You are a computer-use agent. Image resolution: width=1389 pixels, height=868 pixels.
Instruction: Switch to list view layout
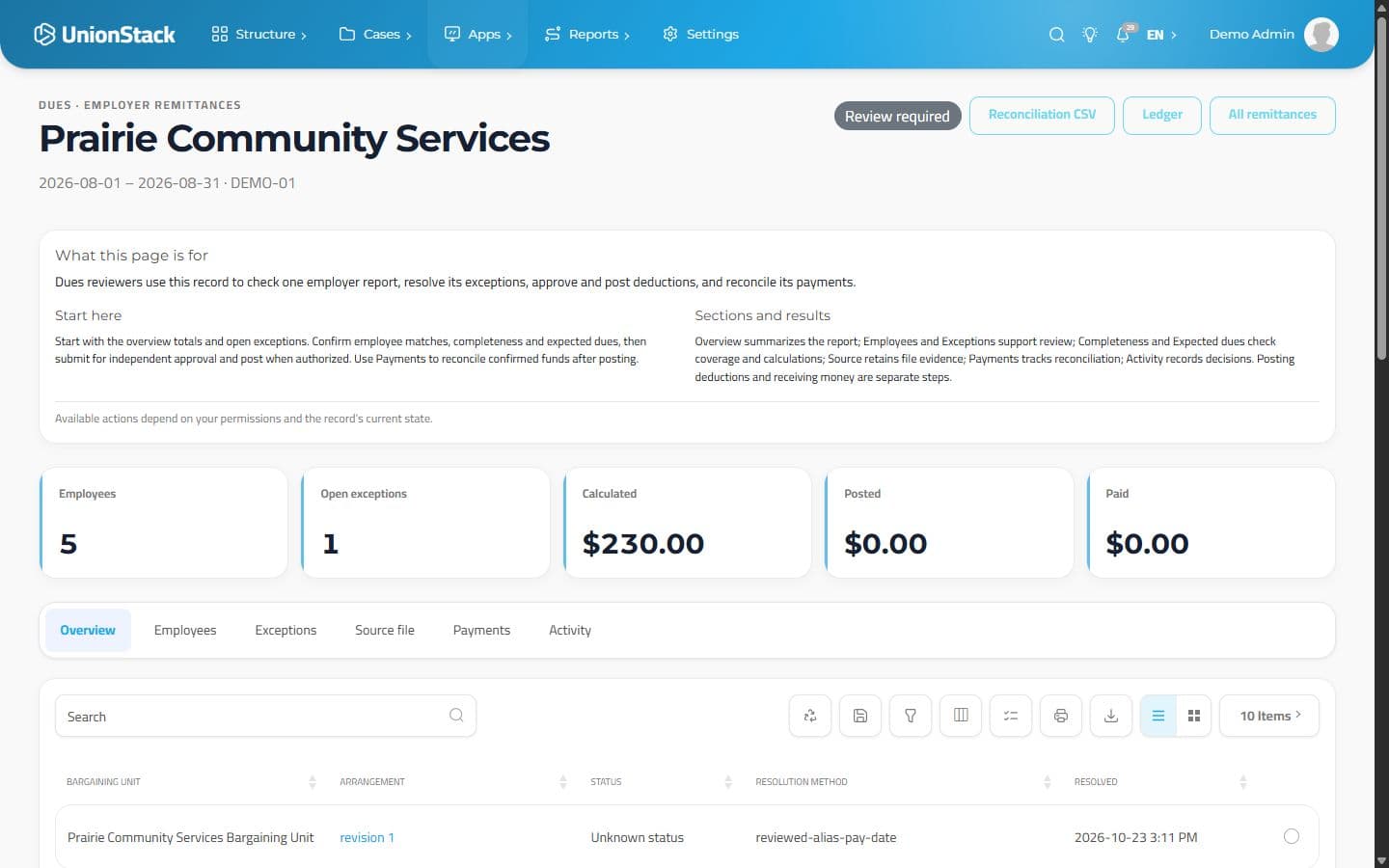tap(1158, 716)
